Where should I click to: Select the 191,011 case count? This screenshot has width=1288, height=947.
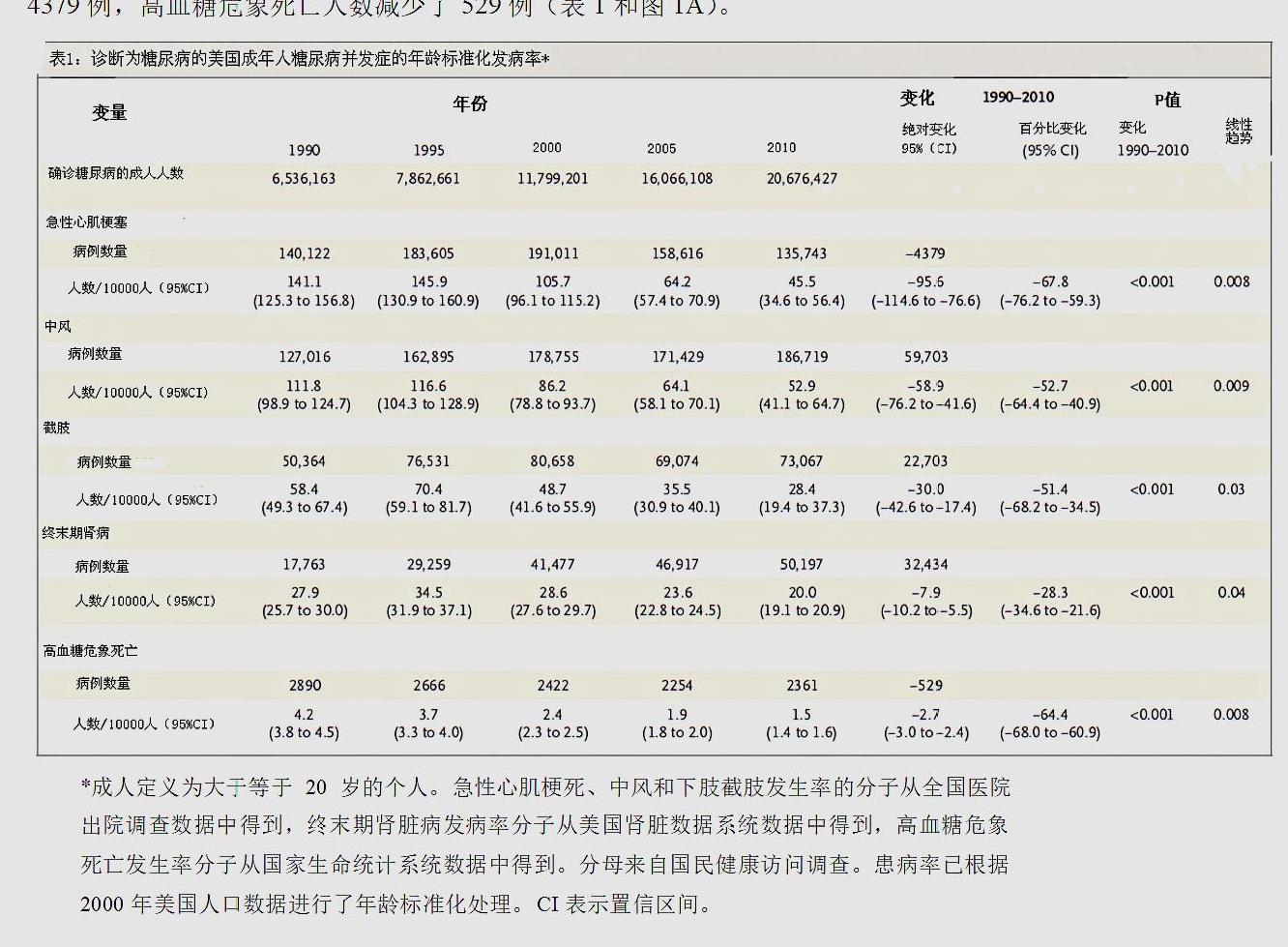coord(553,253)
